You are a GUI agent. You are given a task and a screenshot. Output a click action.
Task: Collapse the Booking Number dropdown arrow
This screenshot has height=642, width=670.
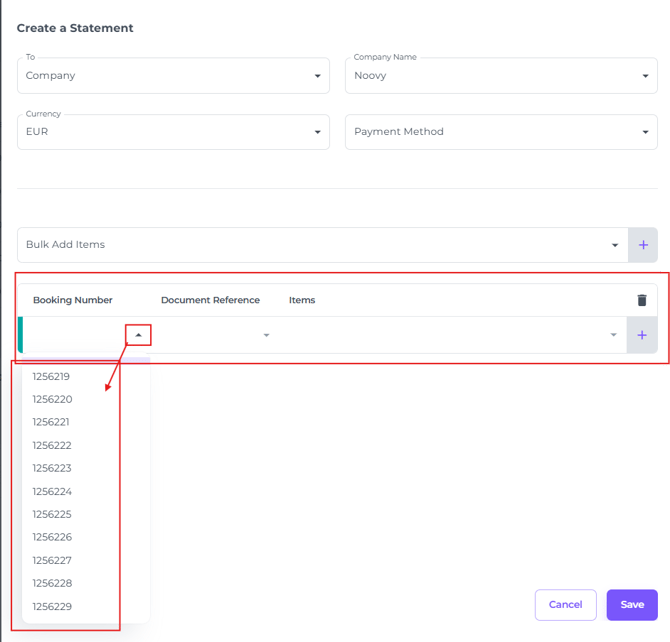pos(138,335)
